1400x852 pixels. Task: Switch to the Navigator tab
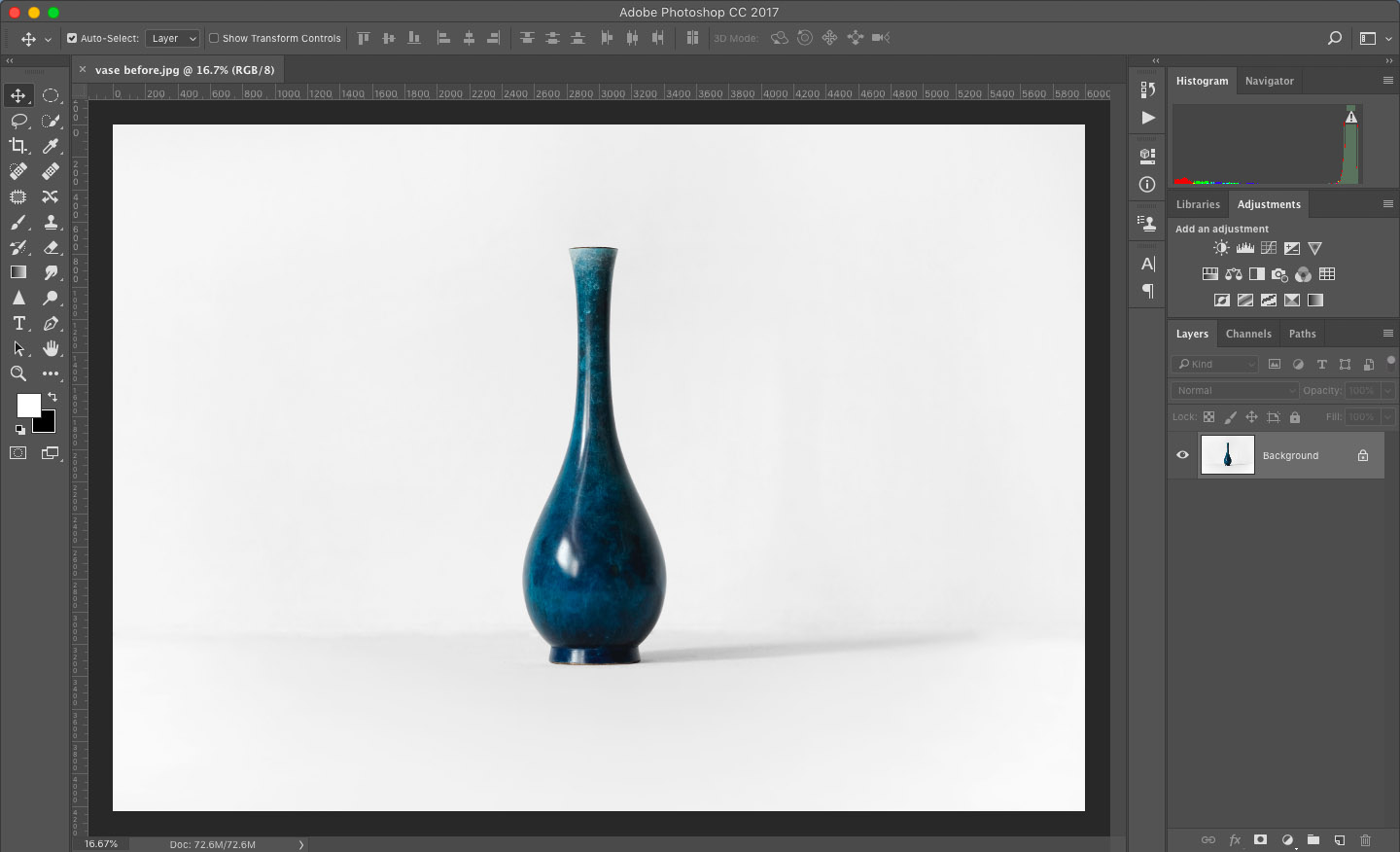[x=1269, y=81]
